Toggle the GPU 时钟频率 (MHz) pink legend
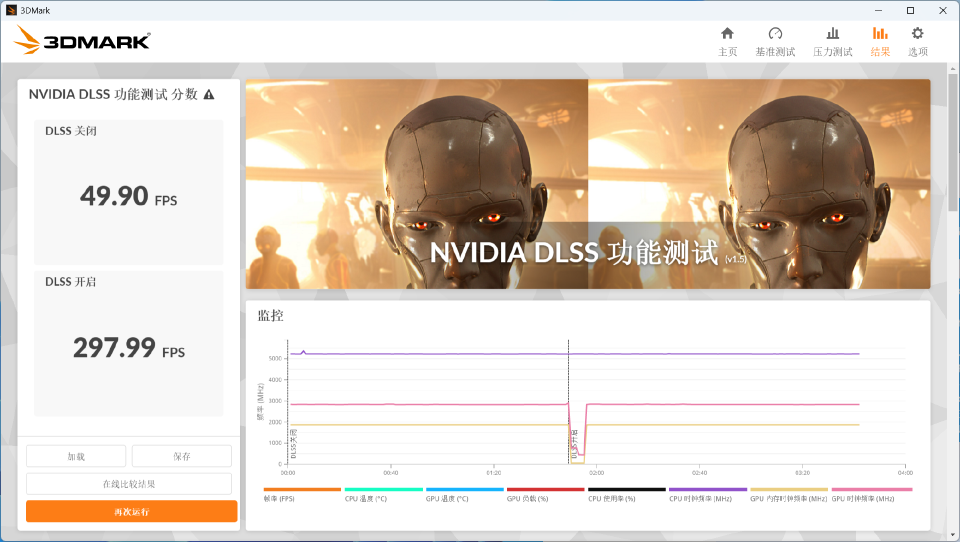The height and width of the screenshot is (542, 960). pyautogui.click(x=871, y=494)
